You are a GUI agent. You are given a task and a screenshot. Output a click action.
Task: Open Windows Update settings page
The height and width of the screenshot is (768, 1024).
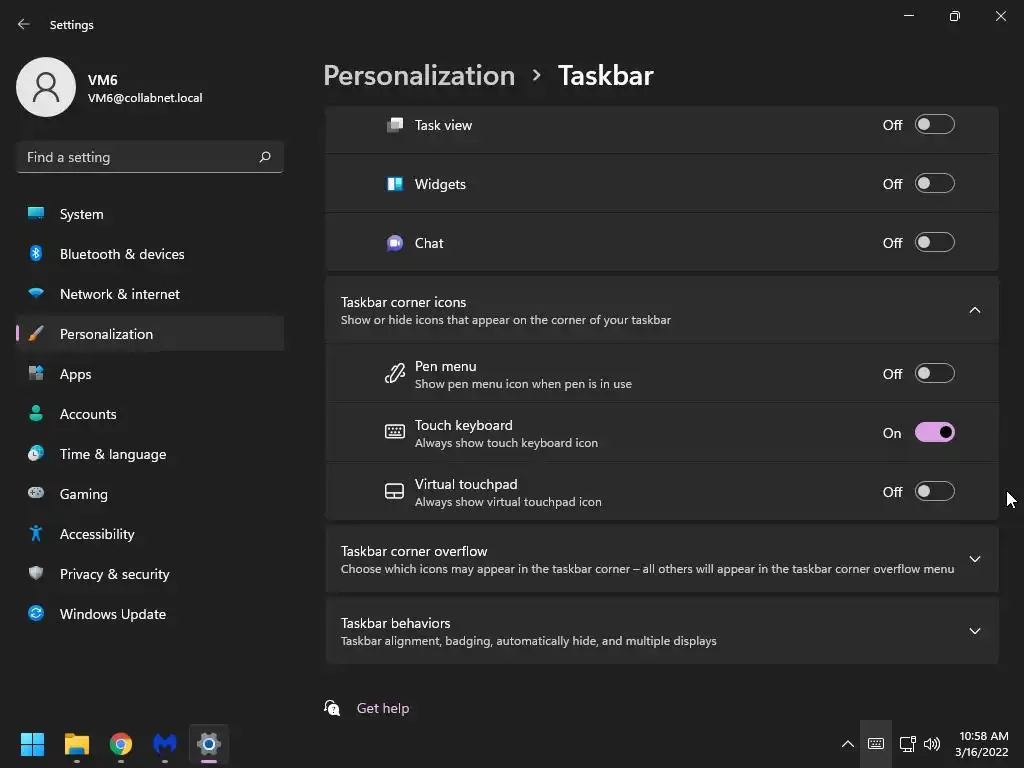[113, 614]
